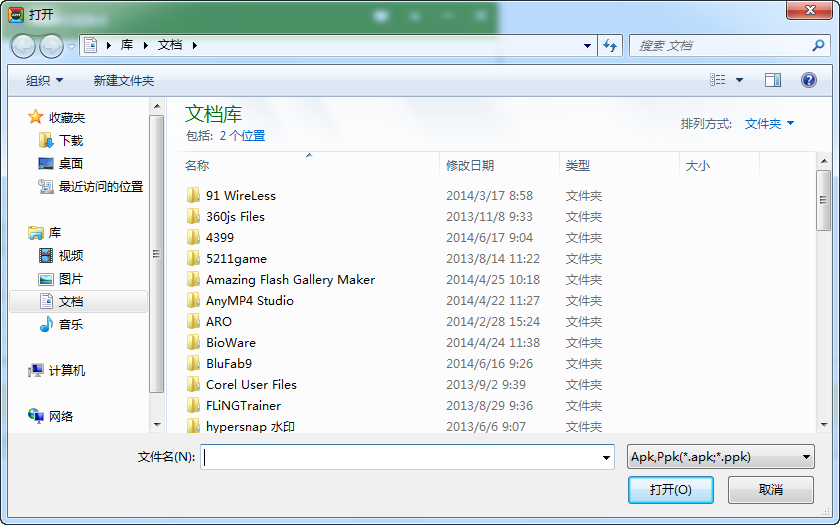The image size is (840, 525).
Task: Click the 打开(O) button
Action: [670, 490]
